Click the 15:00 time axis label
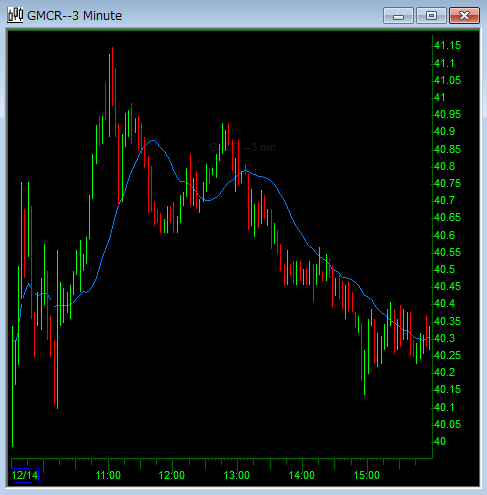 367,475
